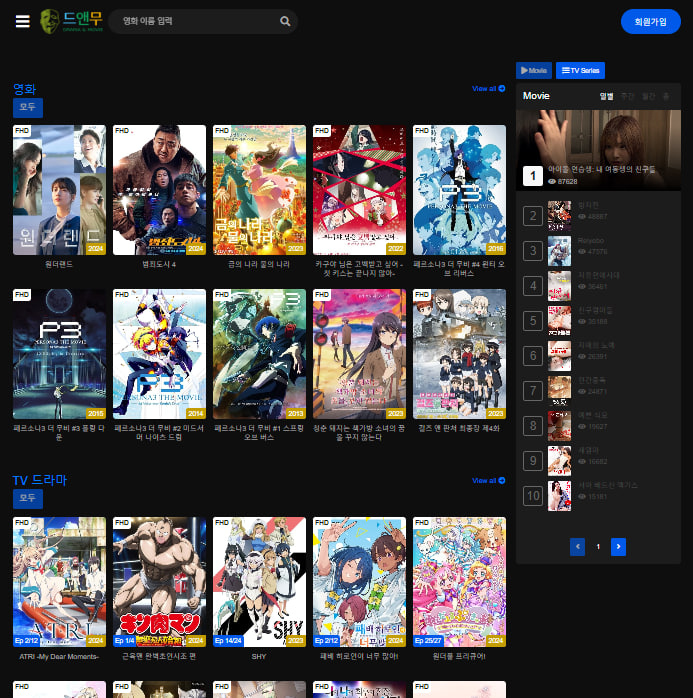Screen dimensions: 693x698
Task: Open the hamburger menu icon
Action: [x=23, y=21]
